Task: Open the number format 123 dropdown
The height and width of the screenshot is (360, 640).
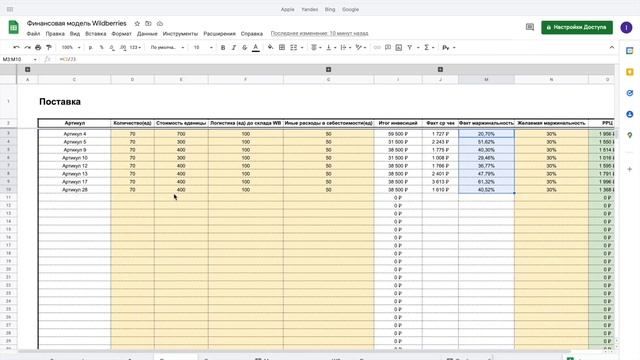Action: (x=135, y=47)
